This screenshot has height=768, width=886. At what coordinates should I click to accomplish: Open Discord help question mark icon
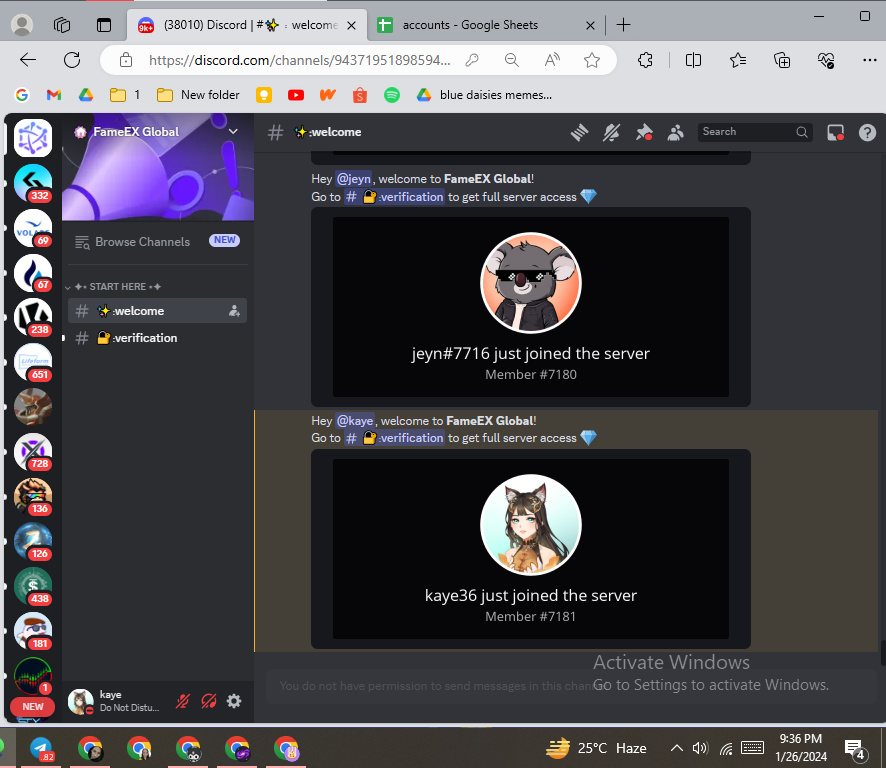pos(867,133)
